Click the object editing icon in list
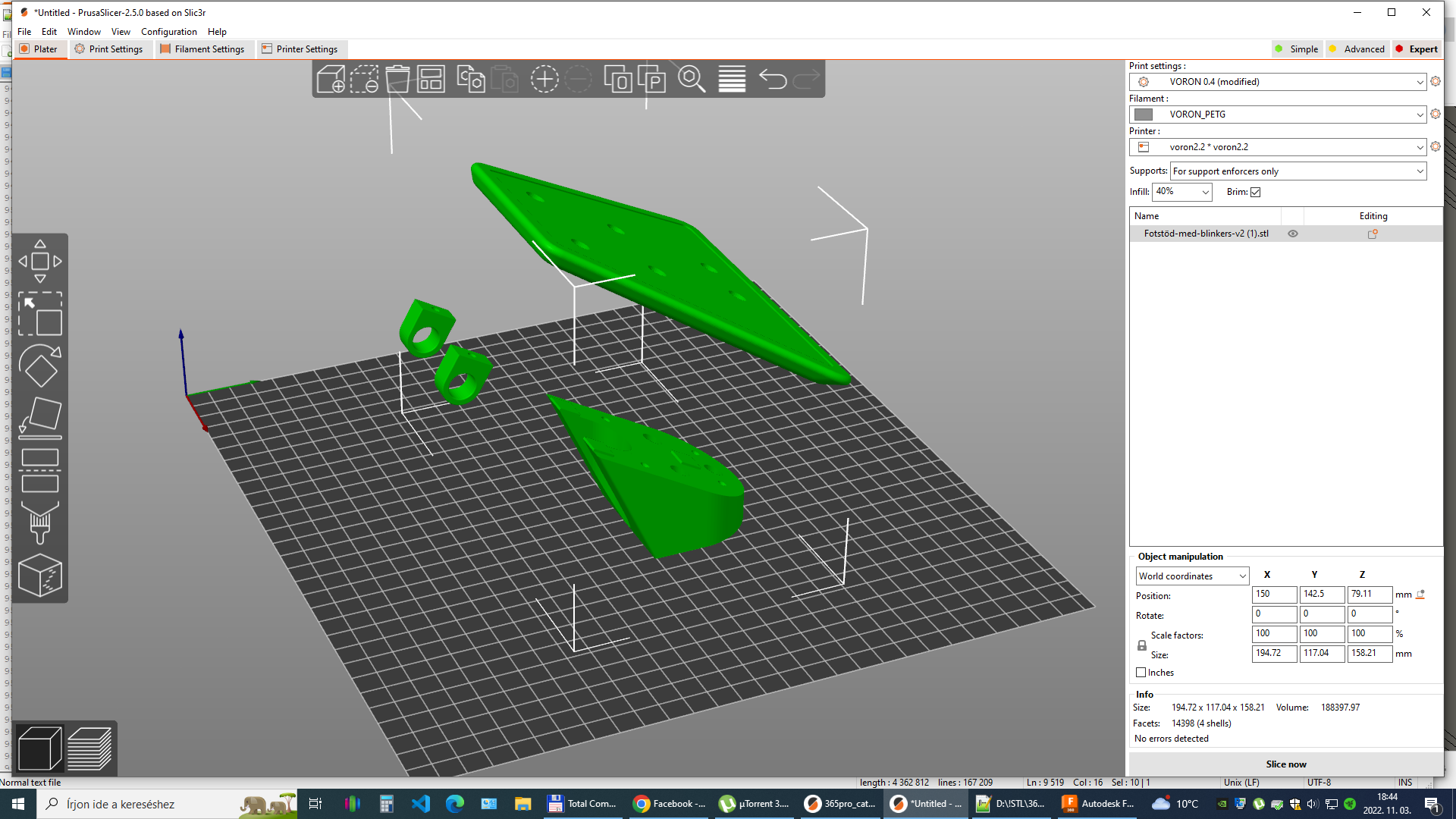Screen dimensions: 1456x819 [1373, 234]
